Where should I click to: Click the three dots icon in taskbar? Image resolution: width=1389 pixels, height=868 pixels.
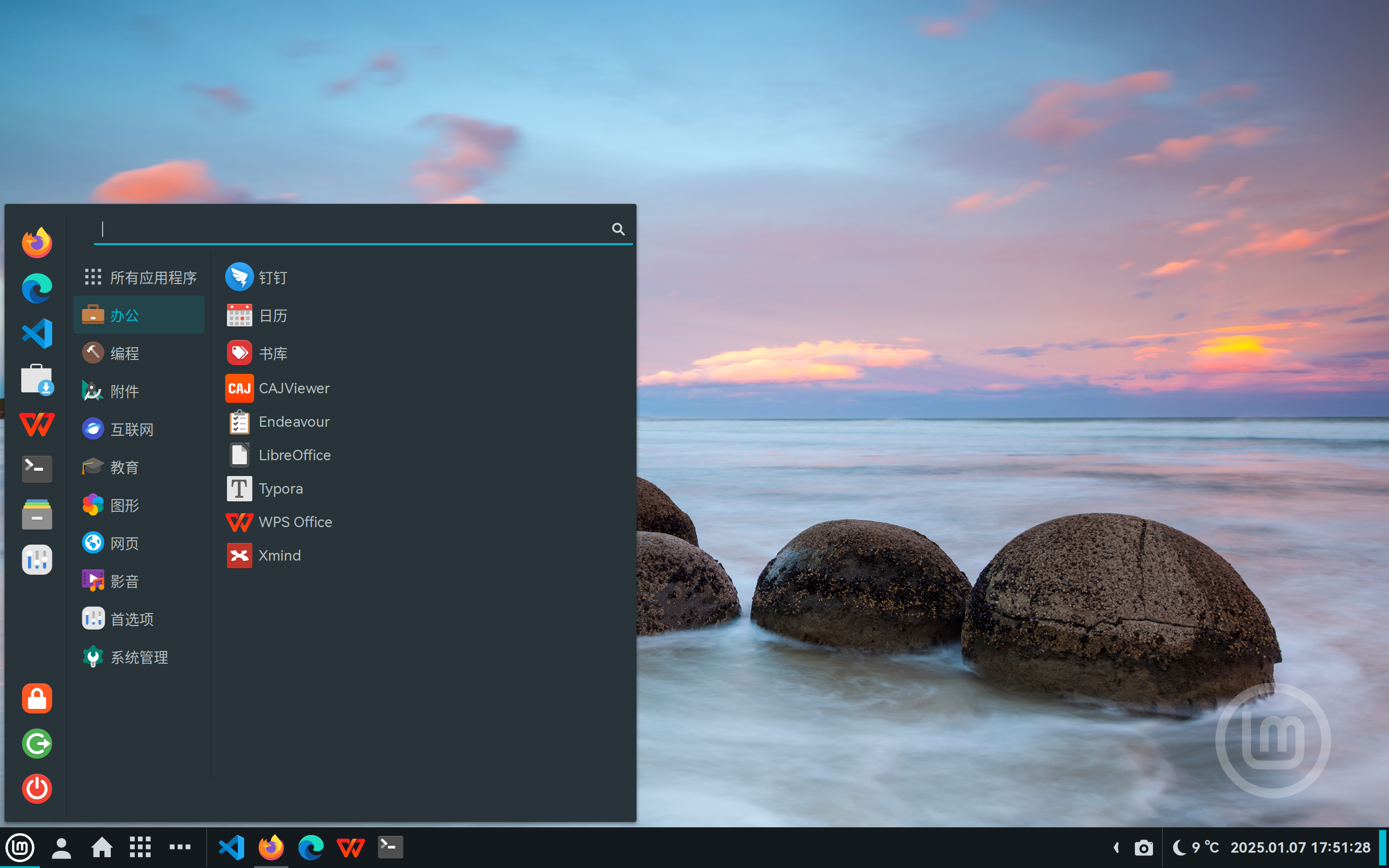180,847
